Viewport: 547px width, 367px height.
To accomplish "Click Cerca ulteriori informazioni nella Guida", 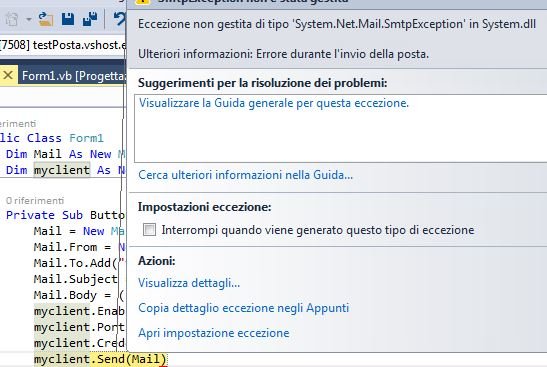I will click(x=246, y=174).
